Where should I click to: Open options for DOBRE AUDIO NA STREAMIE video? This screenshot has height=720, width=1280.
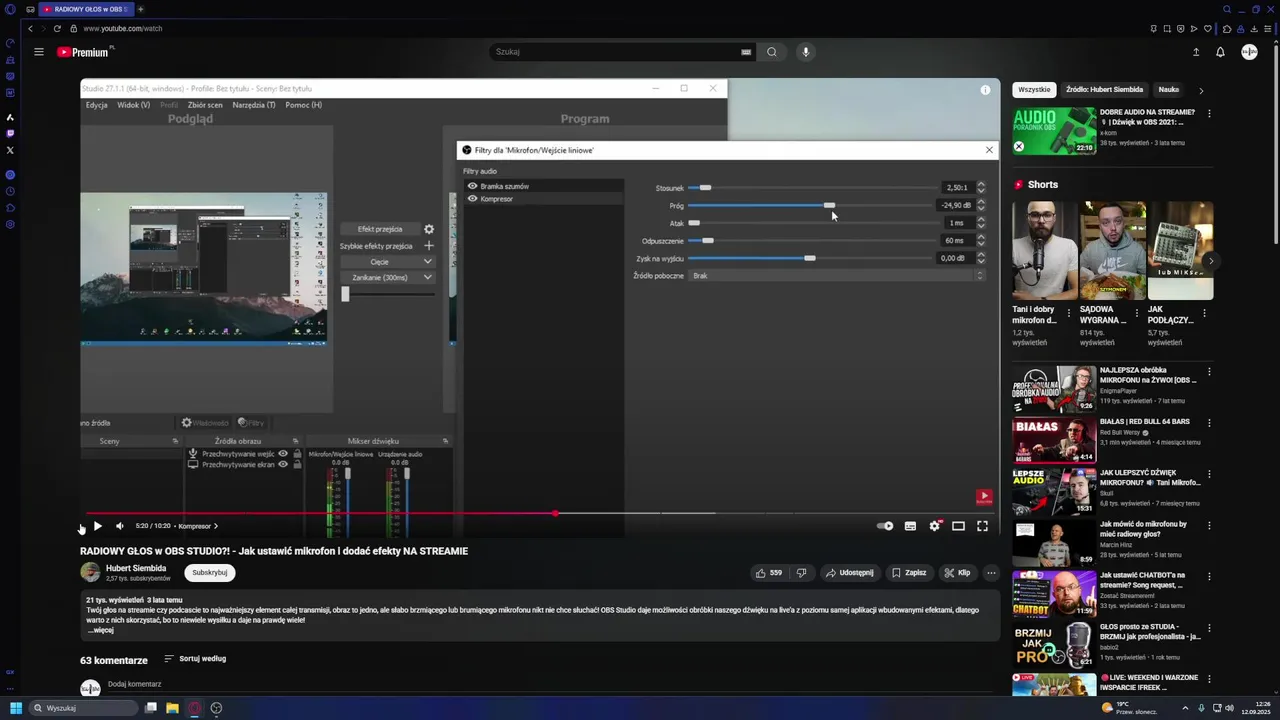coord(1209,114)
